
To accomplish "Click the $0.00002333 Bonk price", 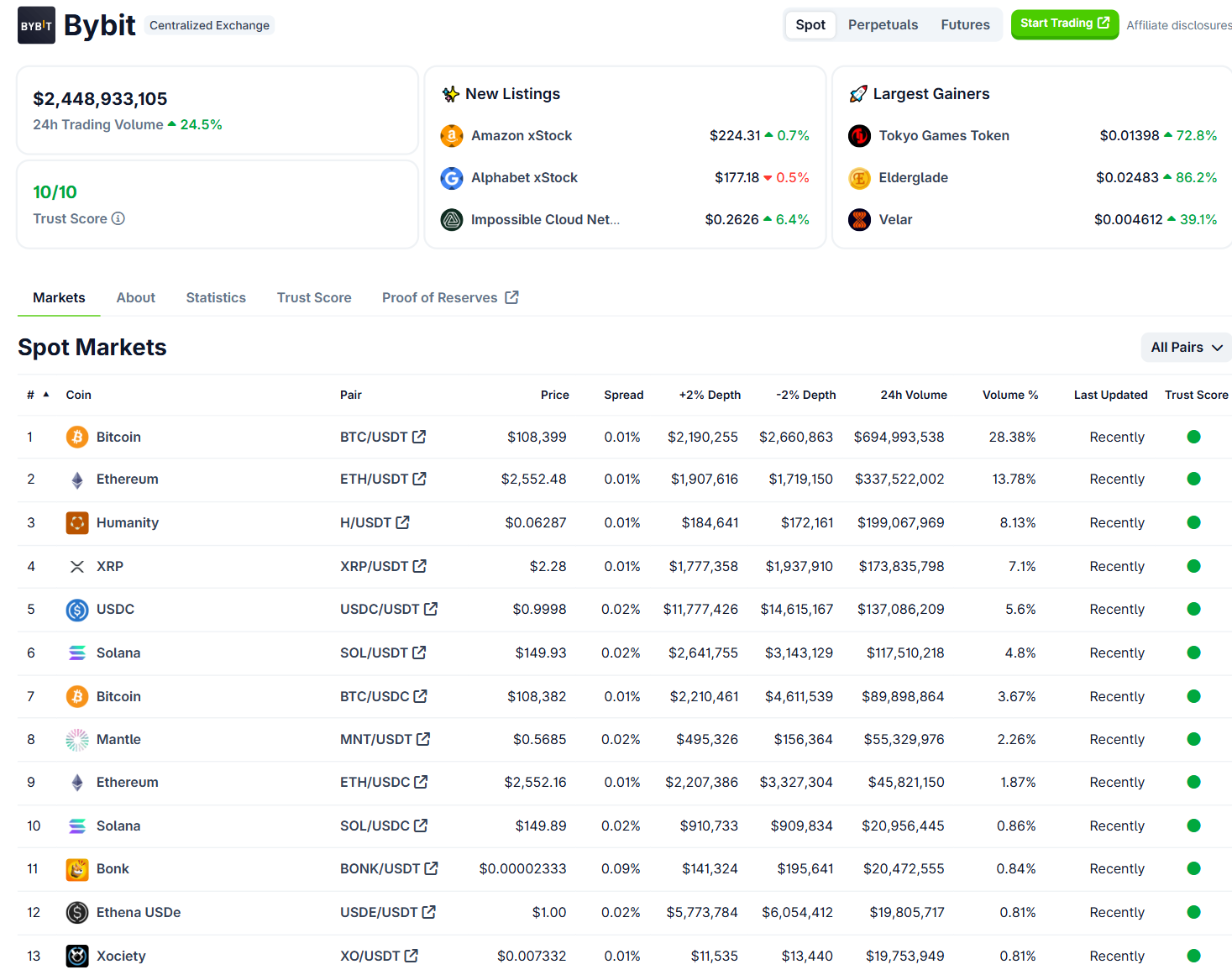I will [x=522, y=868].
